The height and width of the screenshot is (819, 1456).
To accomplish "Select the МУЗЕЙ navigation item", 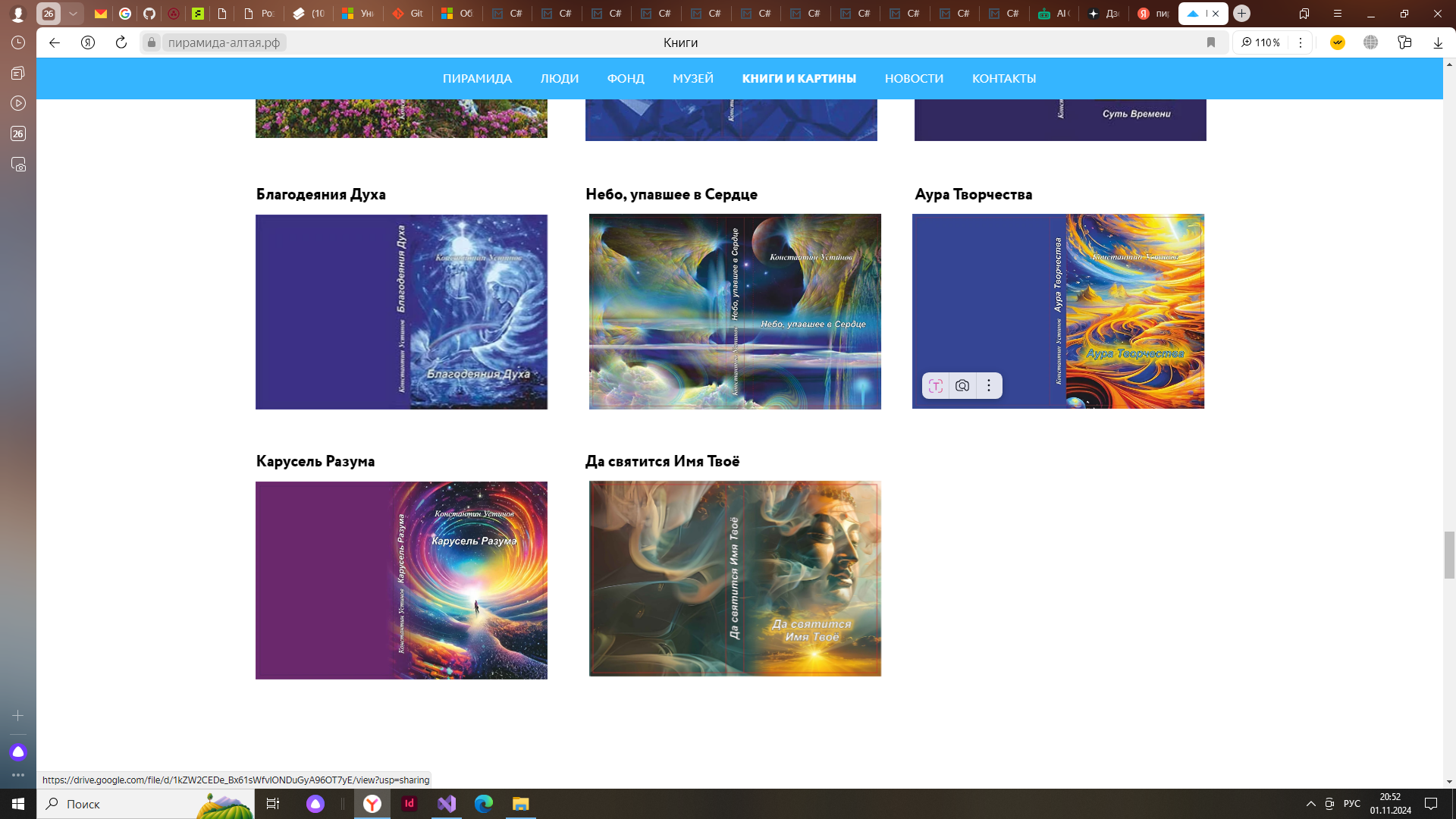I will point(692,78).
